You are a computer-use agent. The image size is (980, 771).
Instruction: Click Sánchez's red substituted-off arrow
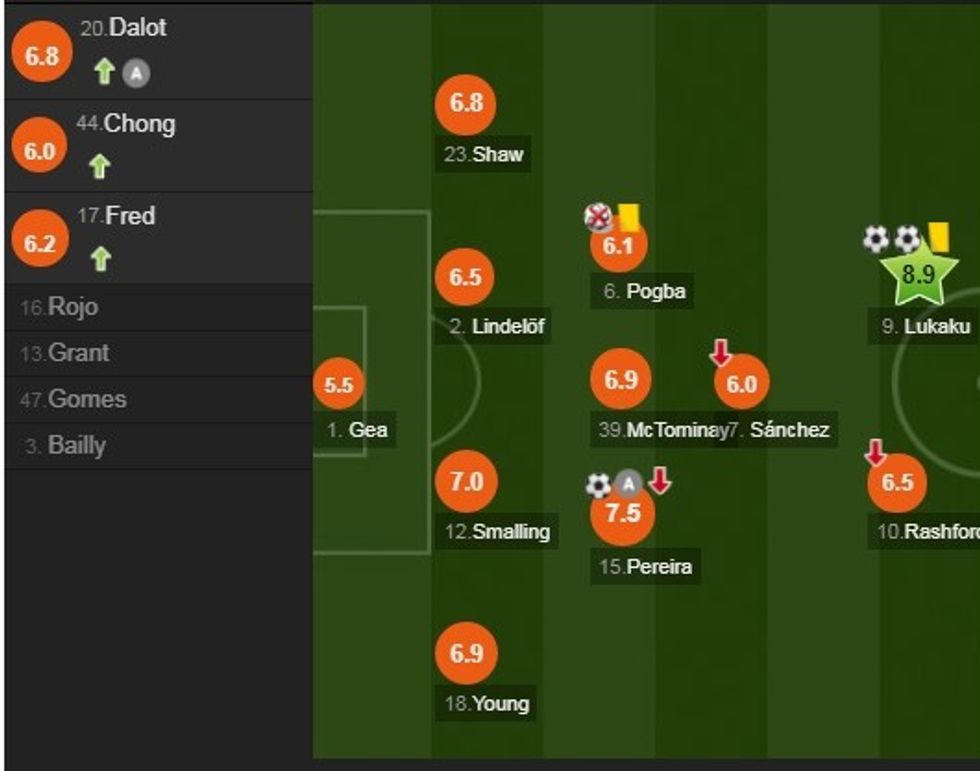coord(721,352)
